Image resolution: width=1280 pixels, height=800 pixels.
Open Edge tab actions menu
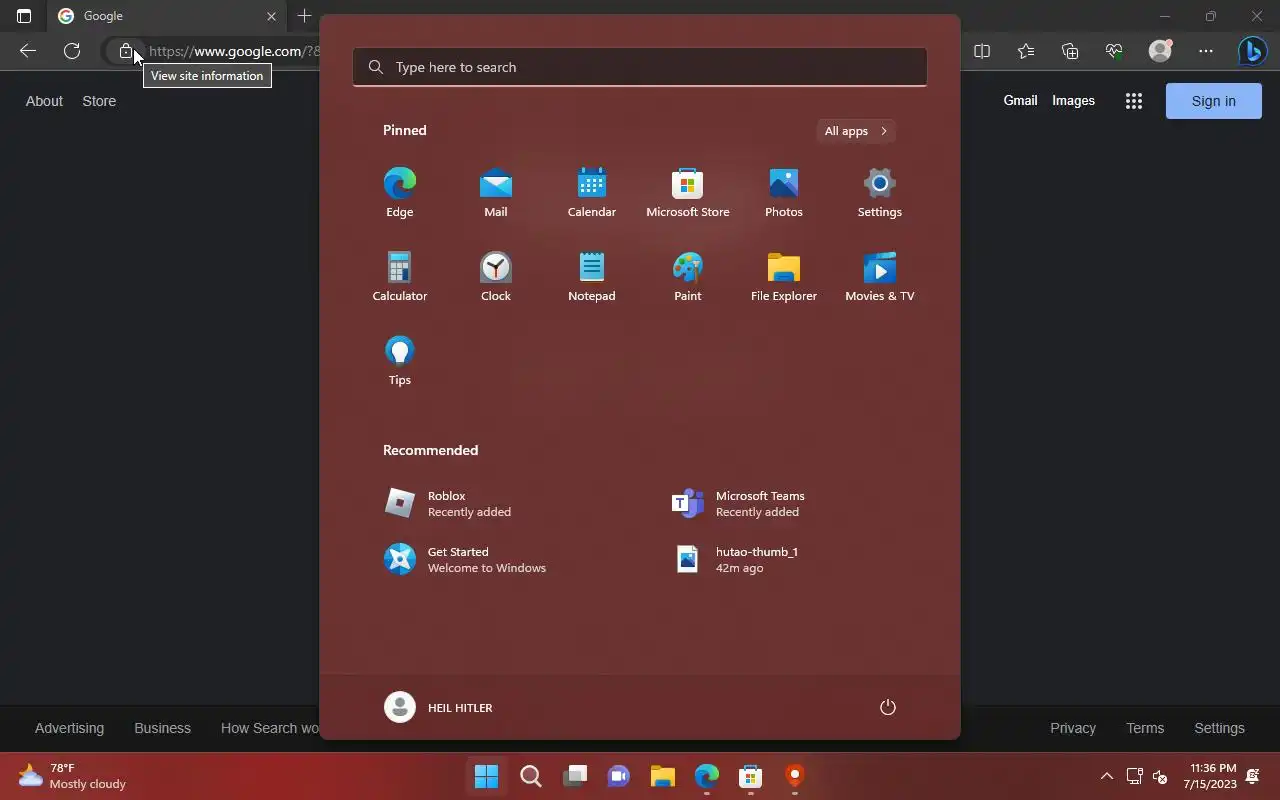click(24, 16)
